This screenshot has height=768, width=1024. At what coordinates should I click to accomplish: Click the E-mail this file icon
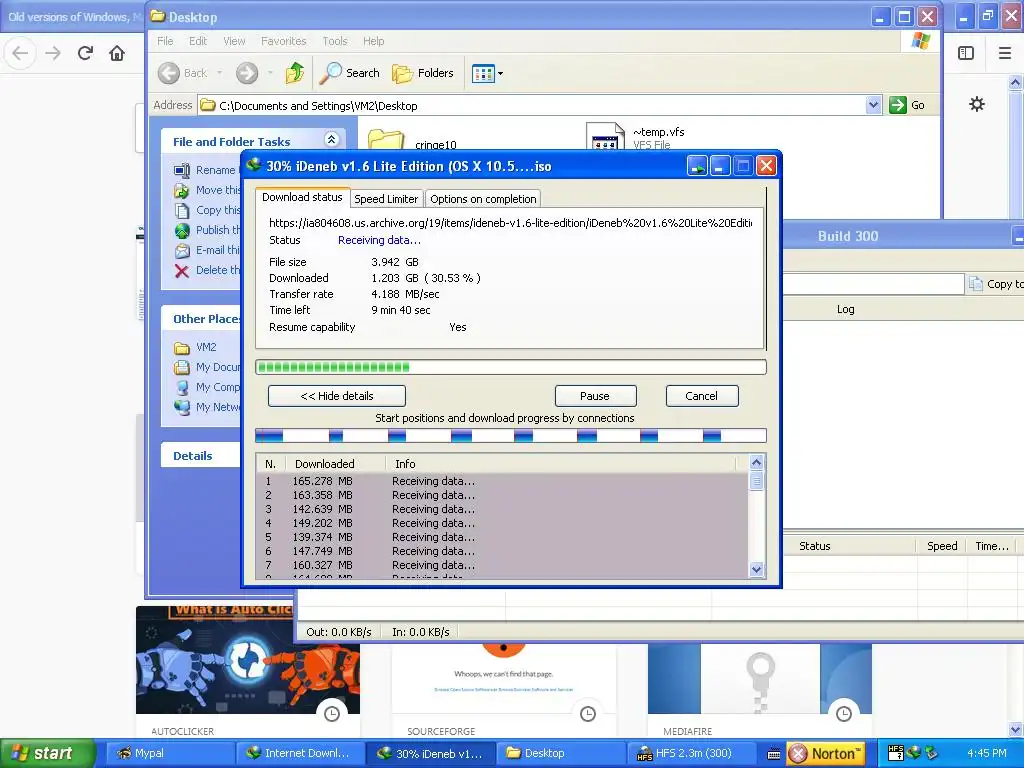click(x=182, y=250)
